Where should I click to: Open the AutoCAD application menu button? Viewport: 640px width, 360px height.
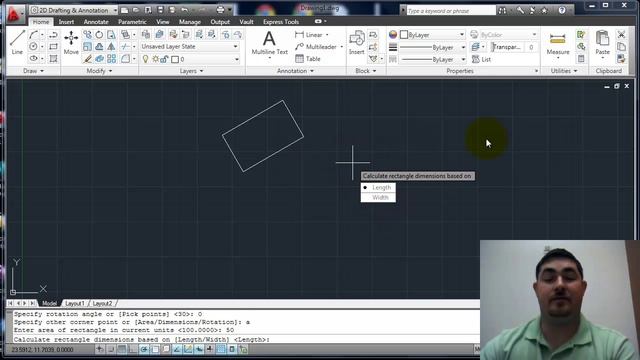point(15,15)
